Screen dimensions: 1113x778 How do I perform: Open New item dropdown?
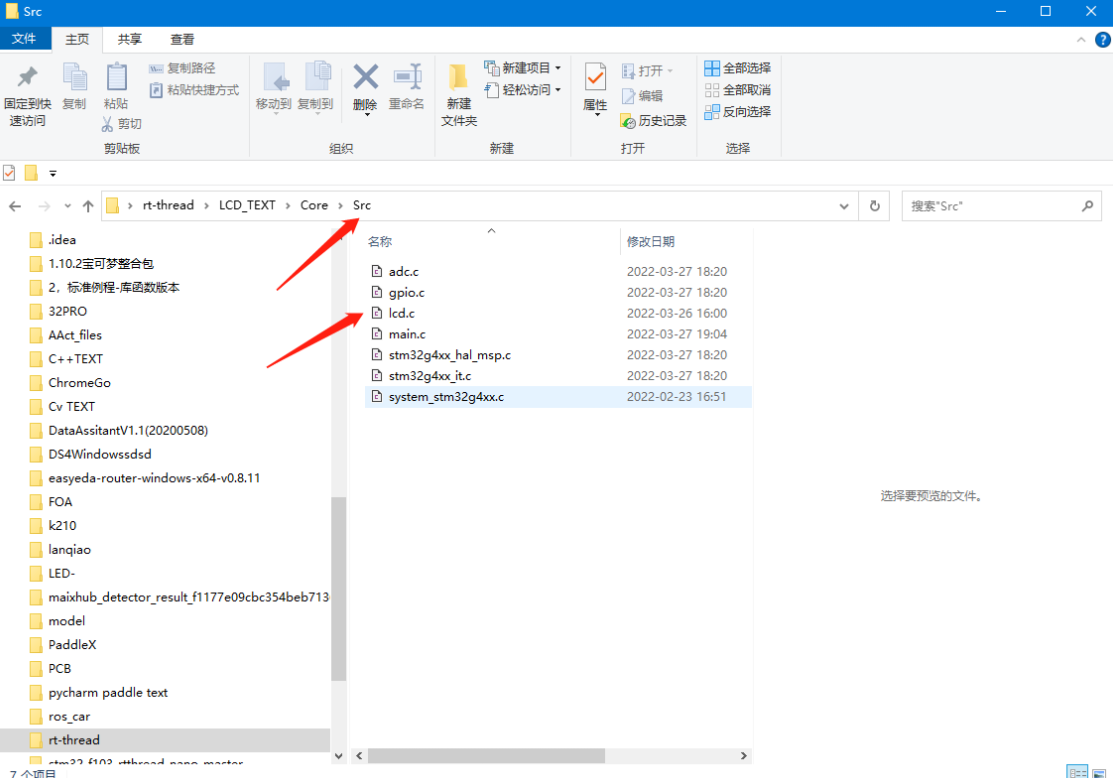point(522,68)
